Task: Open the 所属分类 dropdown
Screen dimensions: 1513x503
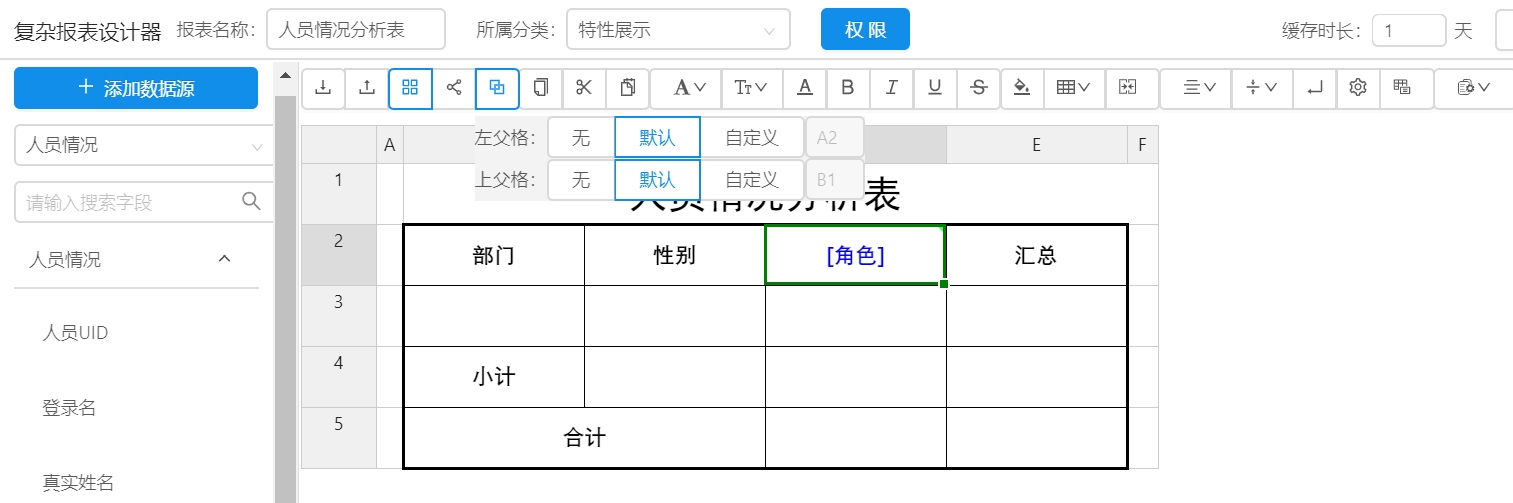Action: [677, 30]
